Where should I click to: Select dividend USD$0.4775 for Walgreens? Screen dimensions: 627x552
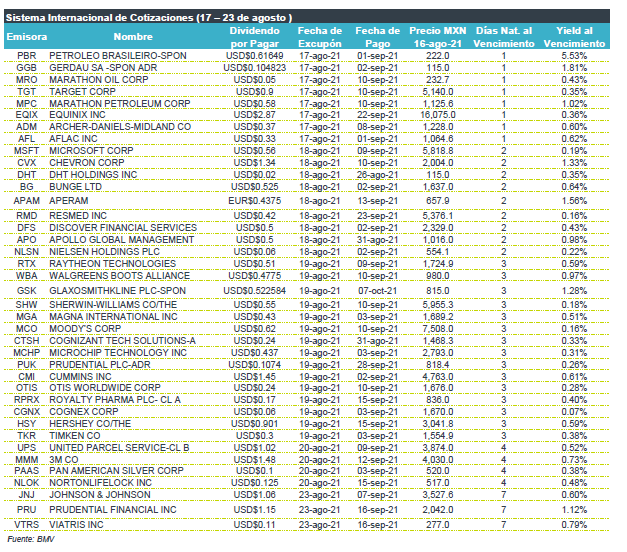point(255,276)
